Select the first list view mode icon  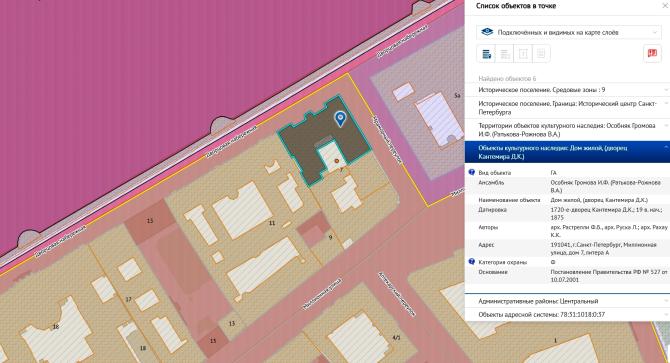pos(486,54)
